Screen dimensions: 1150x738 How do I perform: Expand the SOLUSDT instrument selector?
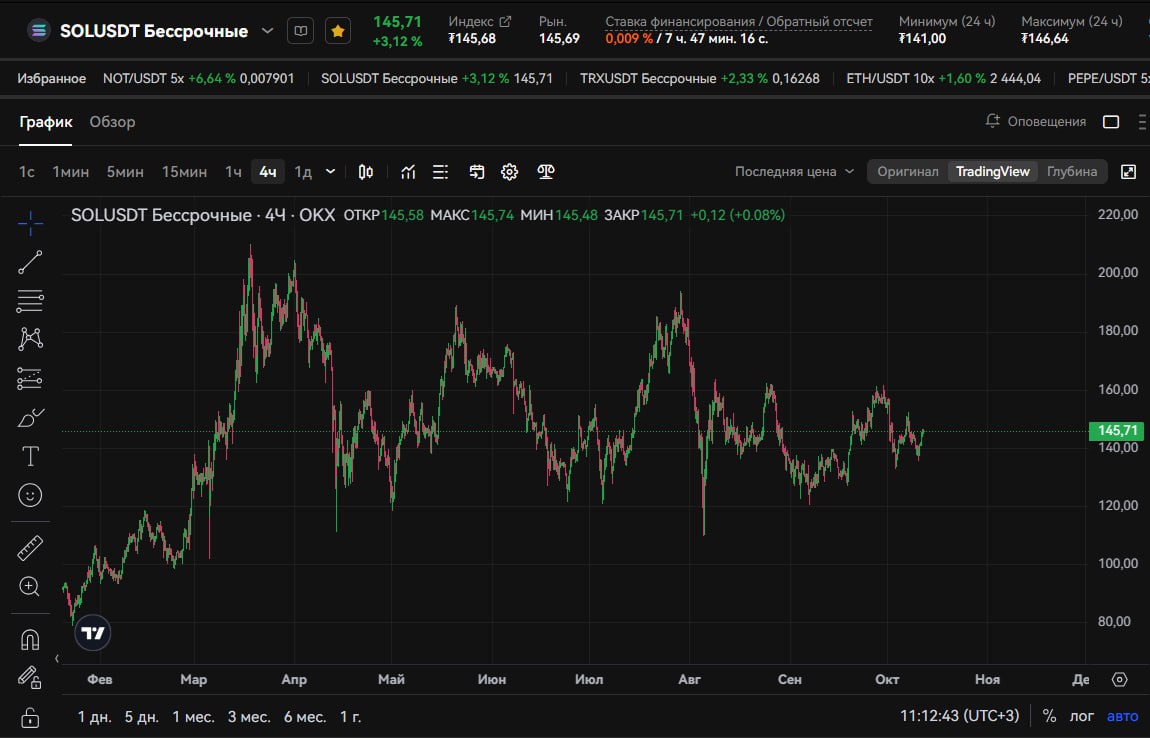pos(268,31)
